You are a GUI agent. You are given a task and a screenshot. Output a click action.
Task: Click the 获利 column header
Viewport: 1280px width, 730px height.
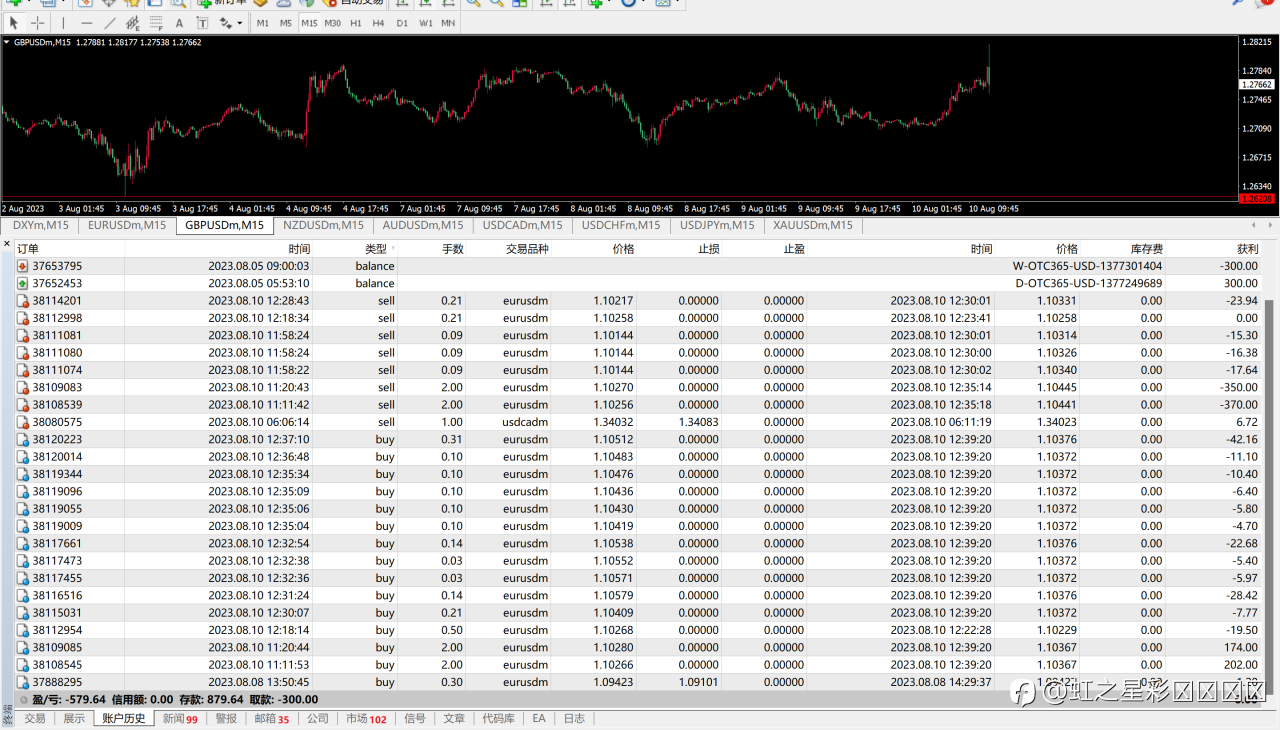1247,249
